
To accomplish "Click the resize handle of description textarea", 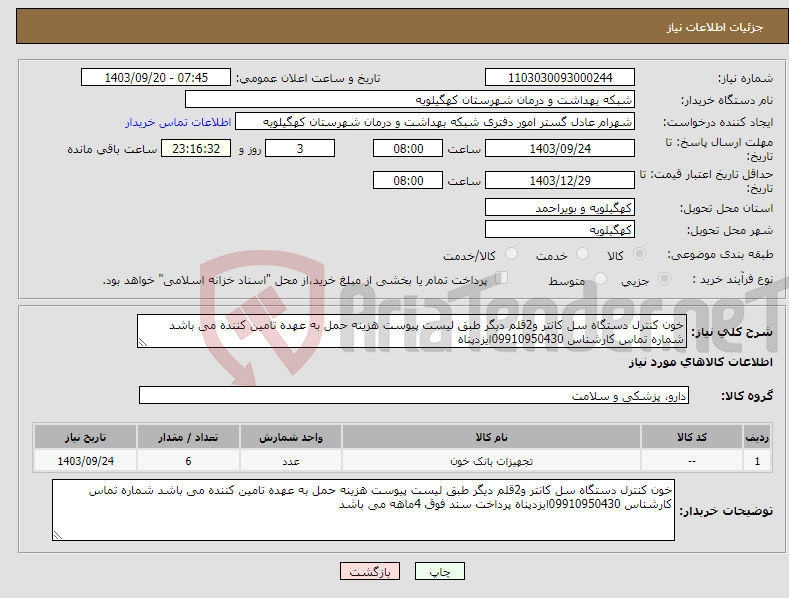I will click(142, 343).
